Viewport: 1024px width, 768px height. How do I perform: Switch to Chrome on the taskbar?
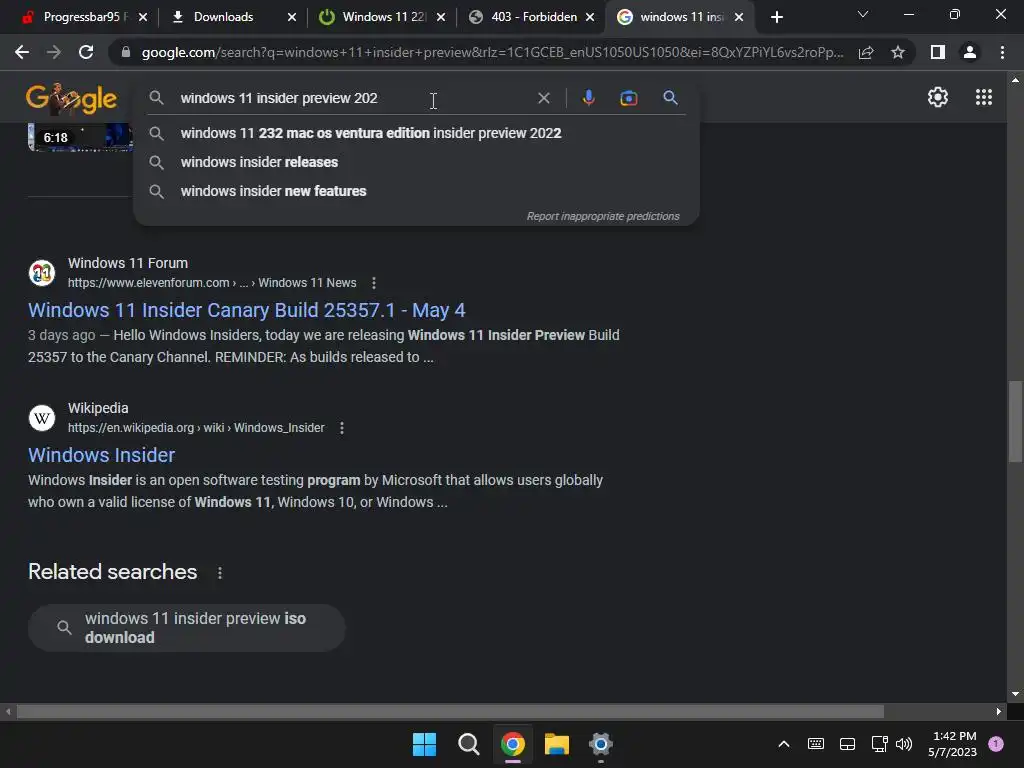[513, 744]
